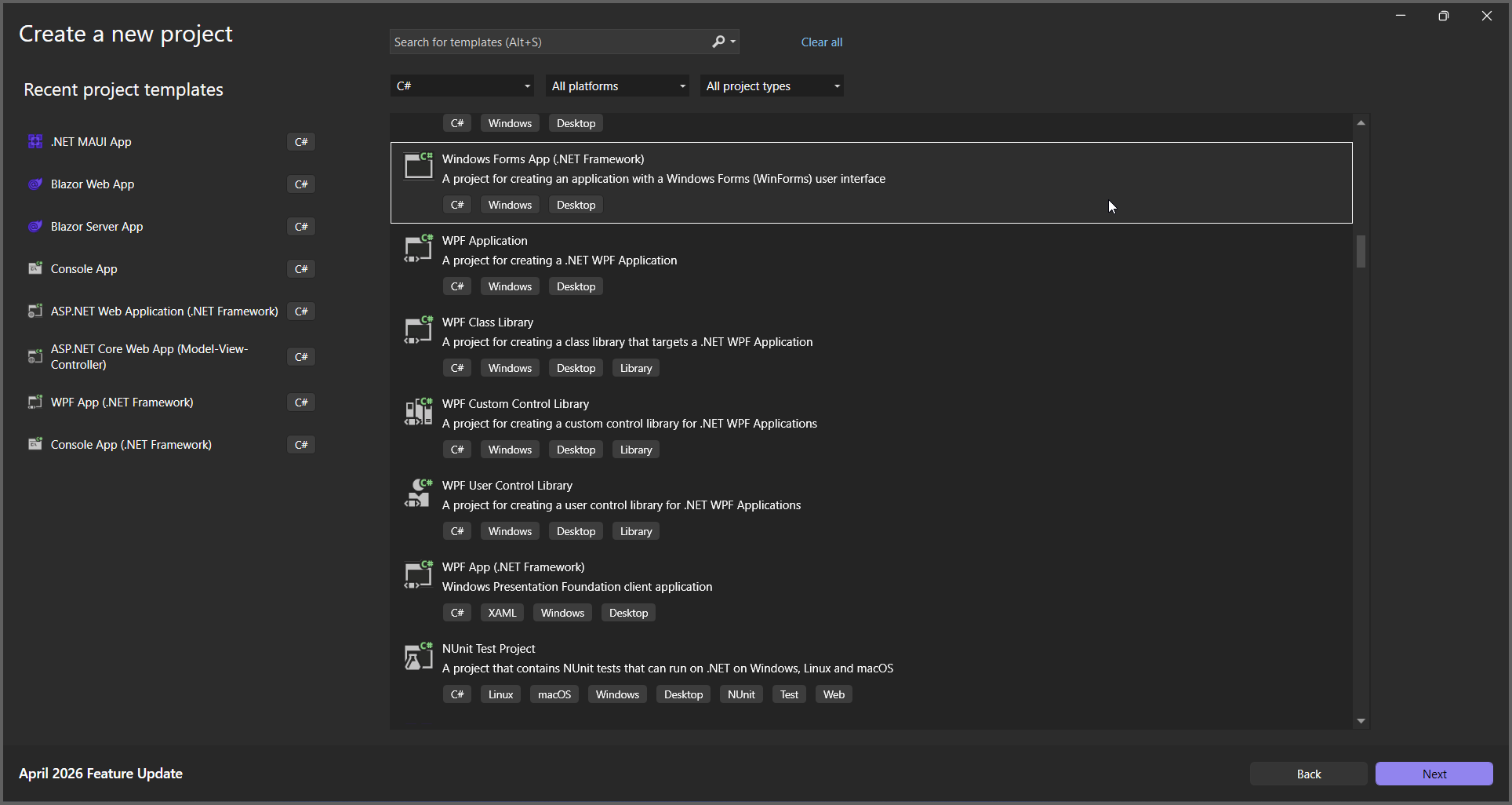Click the Library tag under WPF Class Library
1512x805 pixels.
[636, 368]
